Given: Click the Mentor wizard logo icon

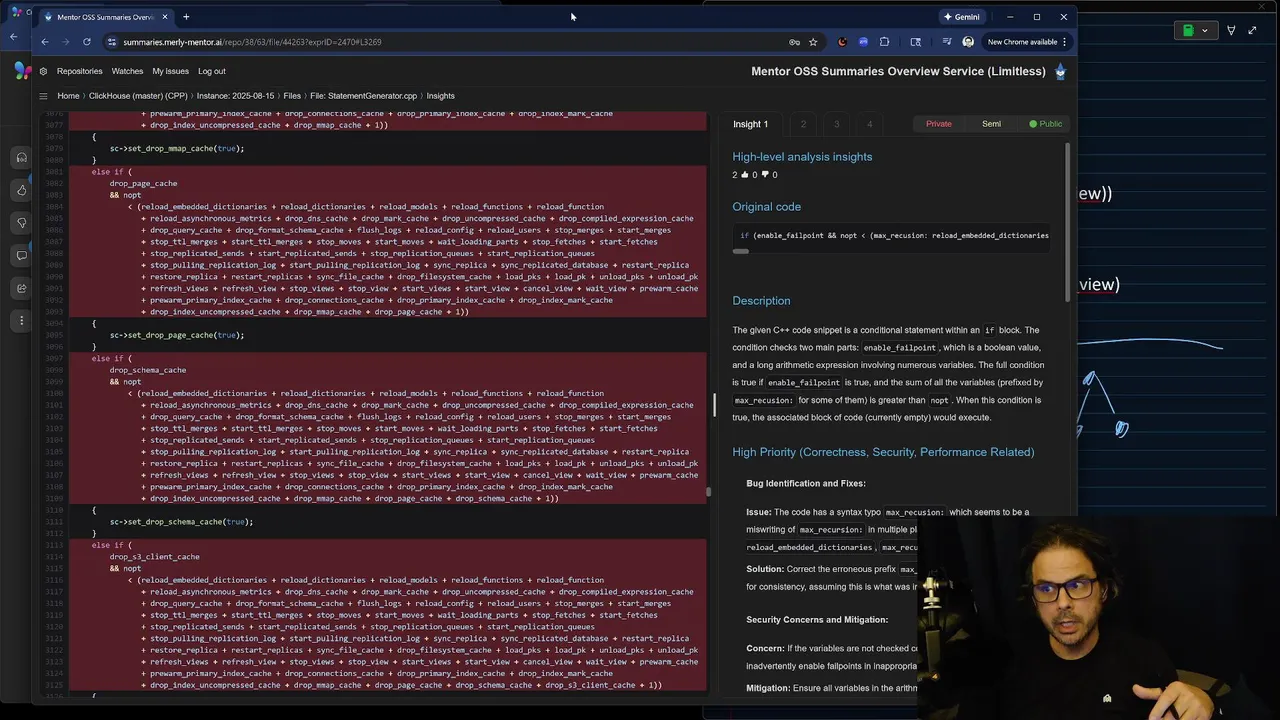Looking at the screenshot, I should coord(1060,71).
